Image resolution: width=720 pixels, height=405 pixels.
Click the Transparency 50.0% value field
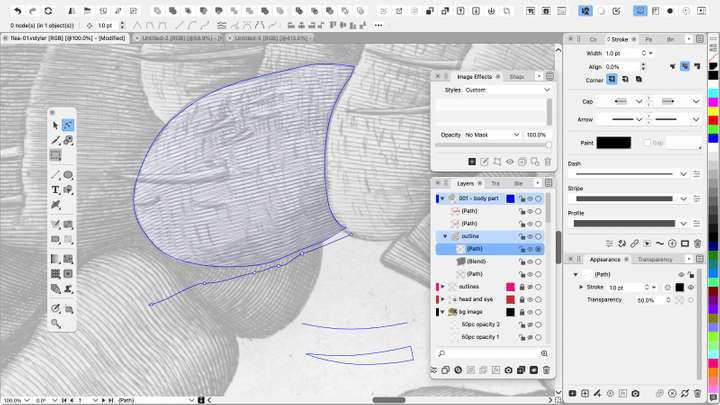point(649,300)
